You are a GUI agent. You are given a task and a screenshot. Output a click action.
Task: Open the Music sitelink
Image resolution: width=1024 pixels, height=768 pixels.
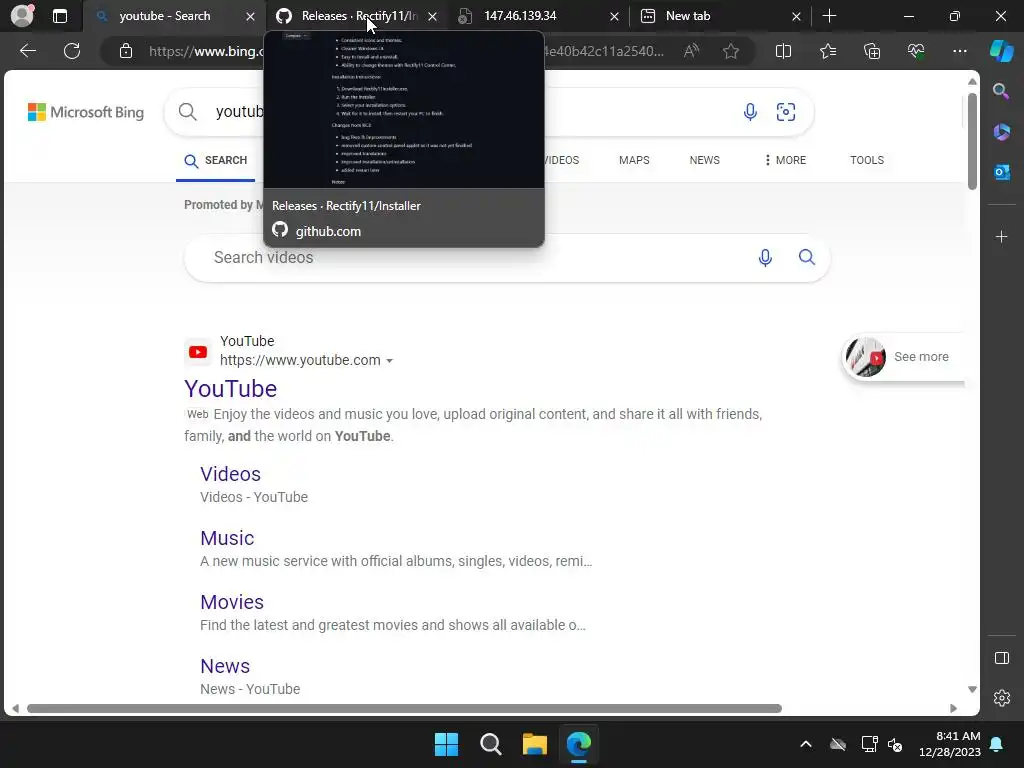click(227, 538)
